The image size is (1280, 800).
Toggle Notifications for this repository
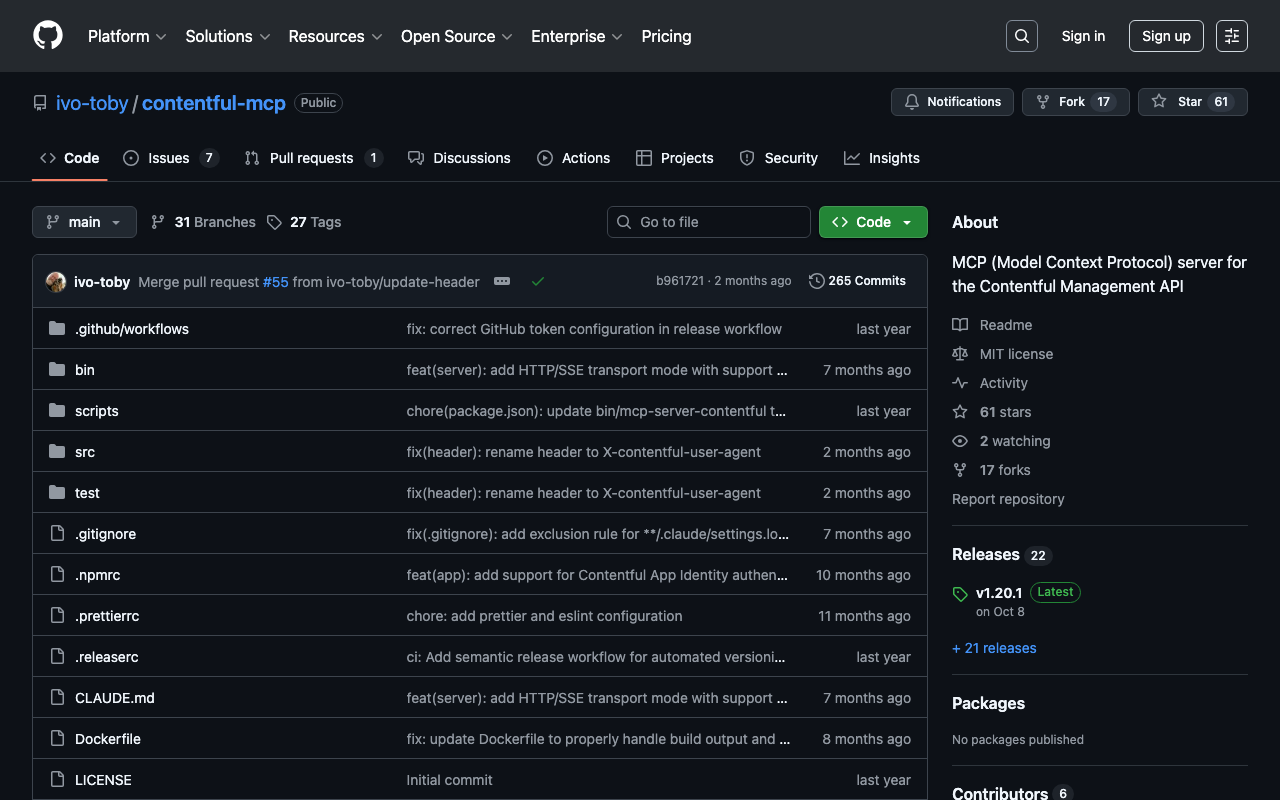(952, 102)
